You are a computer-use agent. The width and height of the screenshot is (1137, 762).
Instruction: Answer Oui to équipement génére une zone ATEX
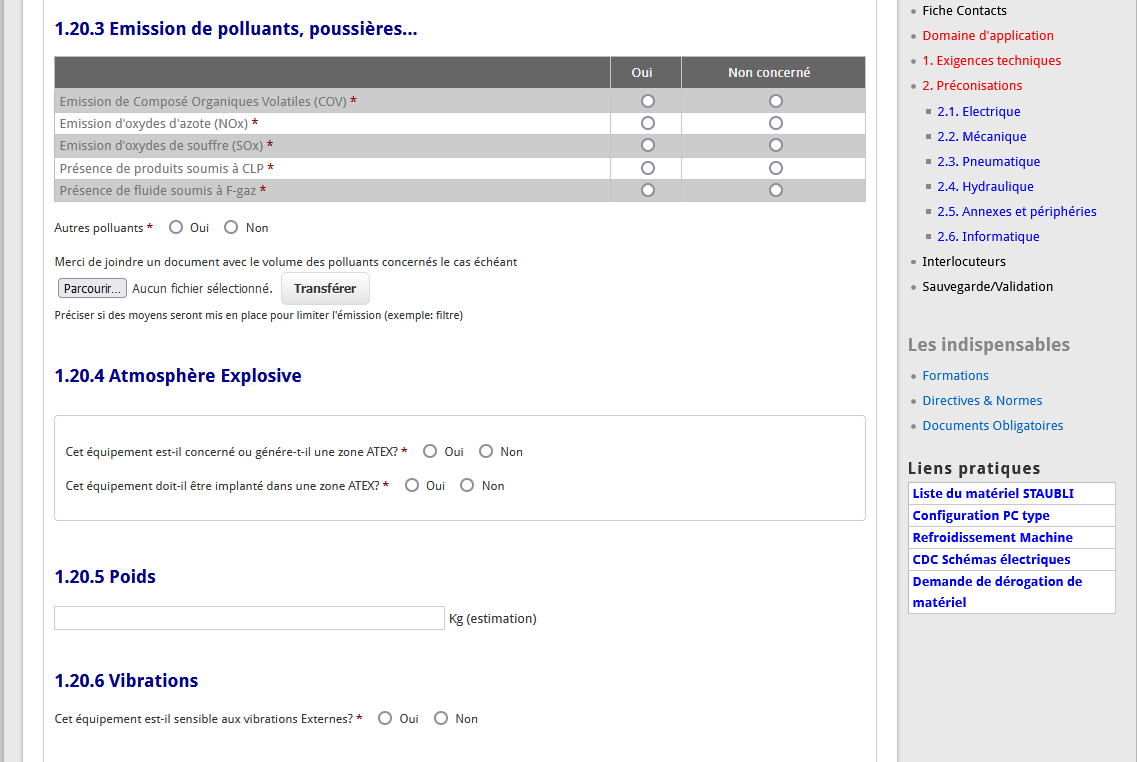[430, 451]
